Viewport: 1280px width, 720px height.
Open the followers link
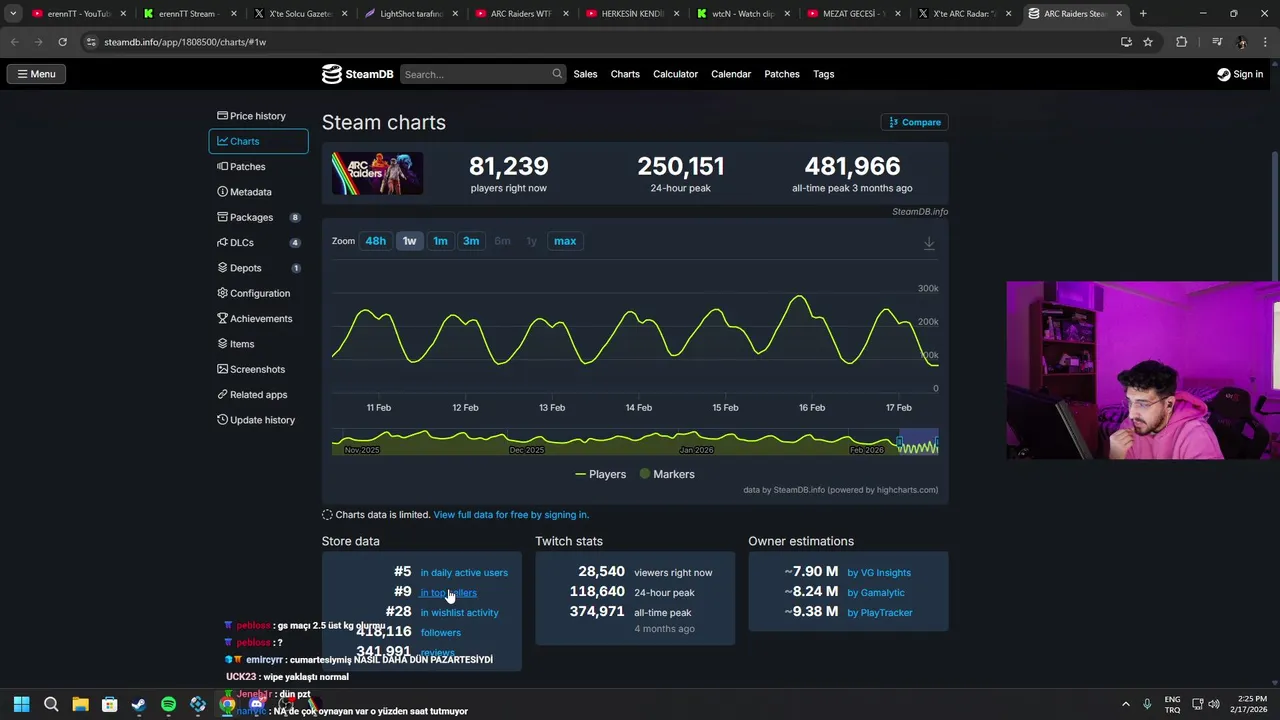pos(440,633)
